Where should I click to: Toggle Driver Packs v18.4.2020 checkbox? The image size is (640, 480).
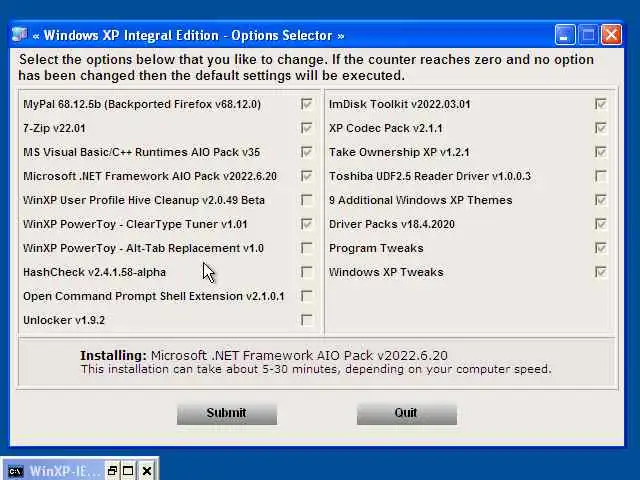click(601, 224)
